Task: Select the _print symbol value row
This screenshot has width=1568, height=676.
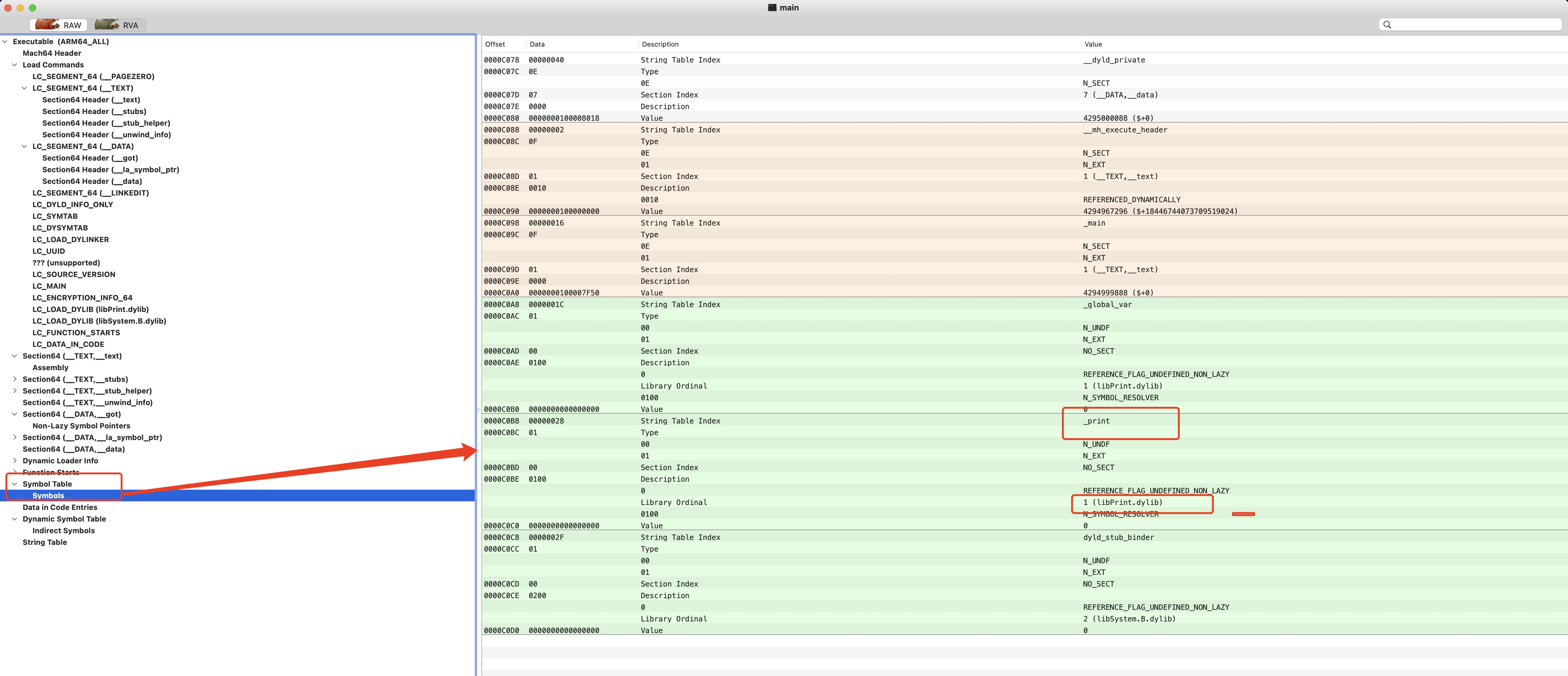Action: point(1096,421)
